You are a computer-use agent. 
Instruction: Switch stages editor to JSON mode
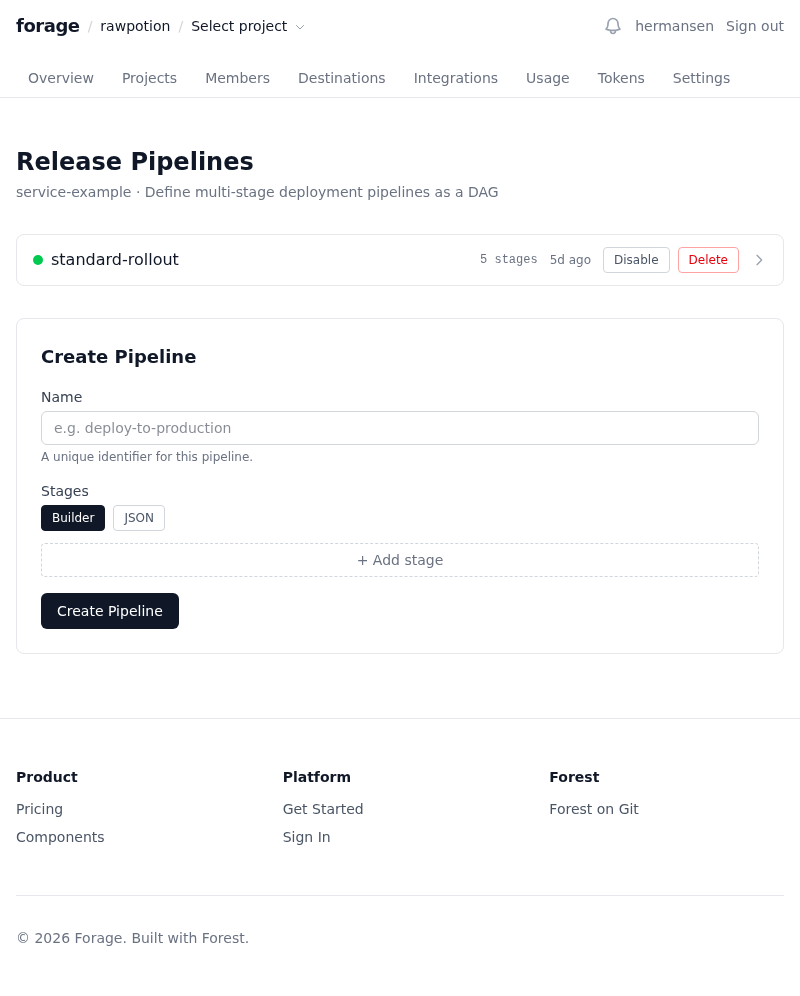pos(139,518)
